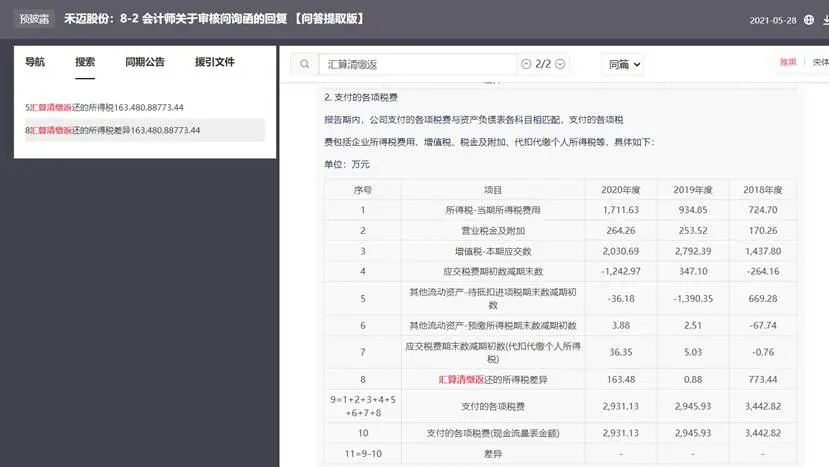This screenshot has height=467, width=829.
Task: Click the value 1,711.63
Action: point(621,210)
